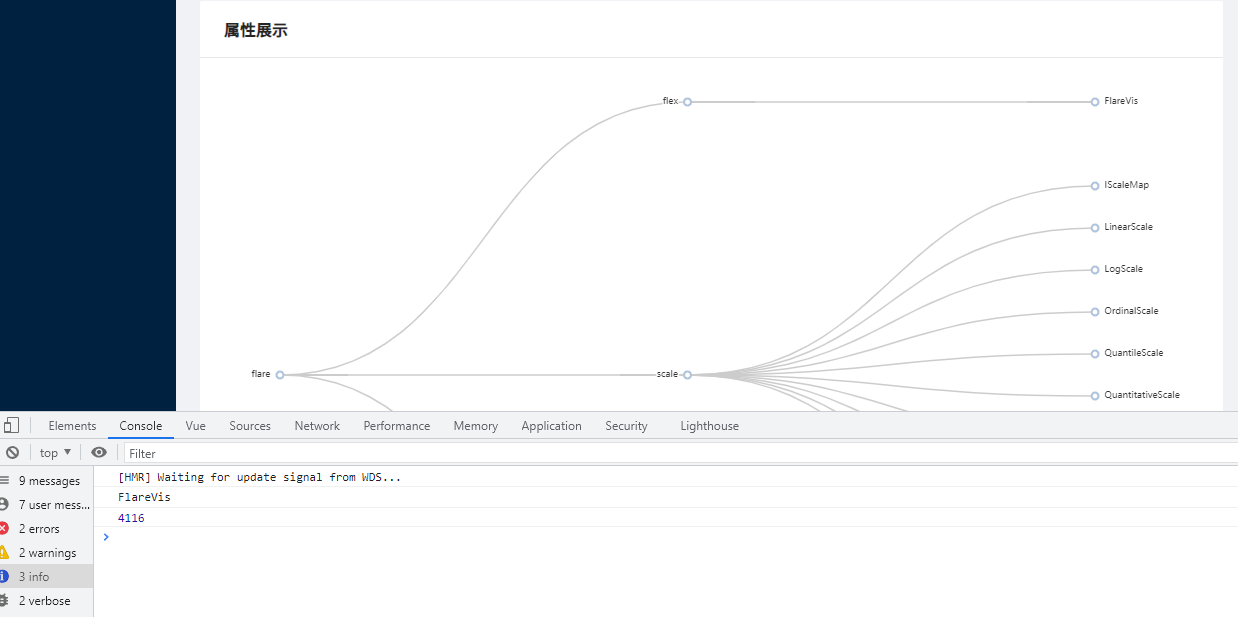Image resolution: width=1238 pixels, height=617 pixels.
Task: Click the IScaleMap node circle
Action: click(1095, 186)
